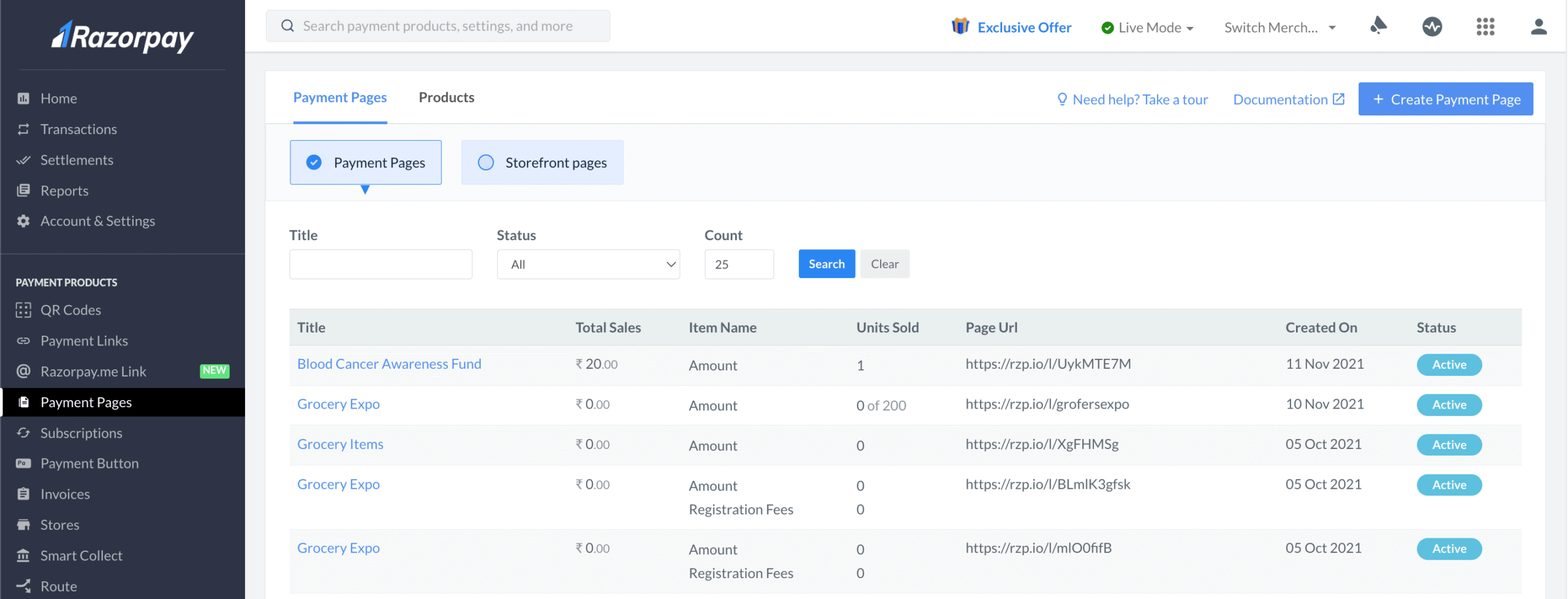Click the Settlements double-check icon
This screenshot has width=1568, height=599.
[x=23, y=160]
